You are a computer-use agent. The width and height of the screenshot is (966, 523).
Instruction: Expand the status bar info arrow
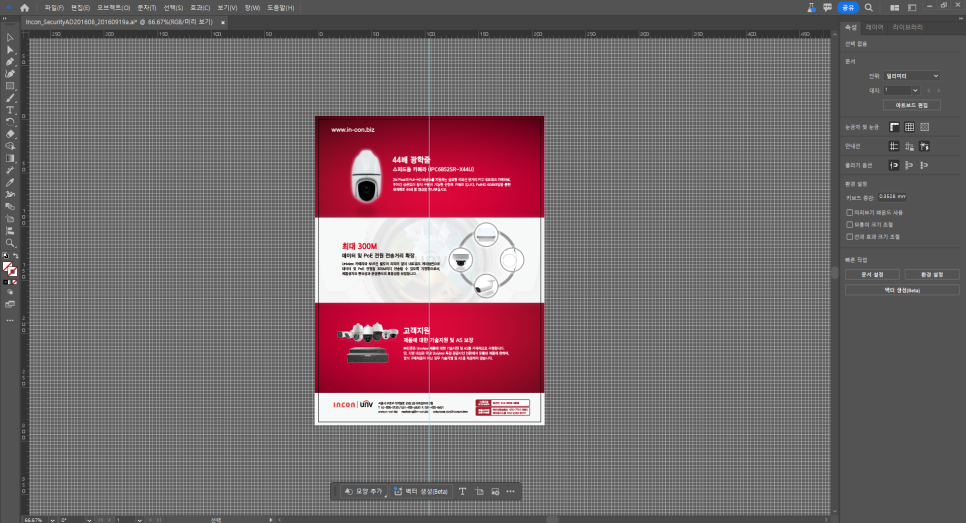click(270, 520)
